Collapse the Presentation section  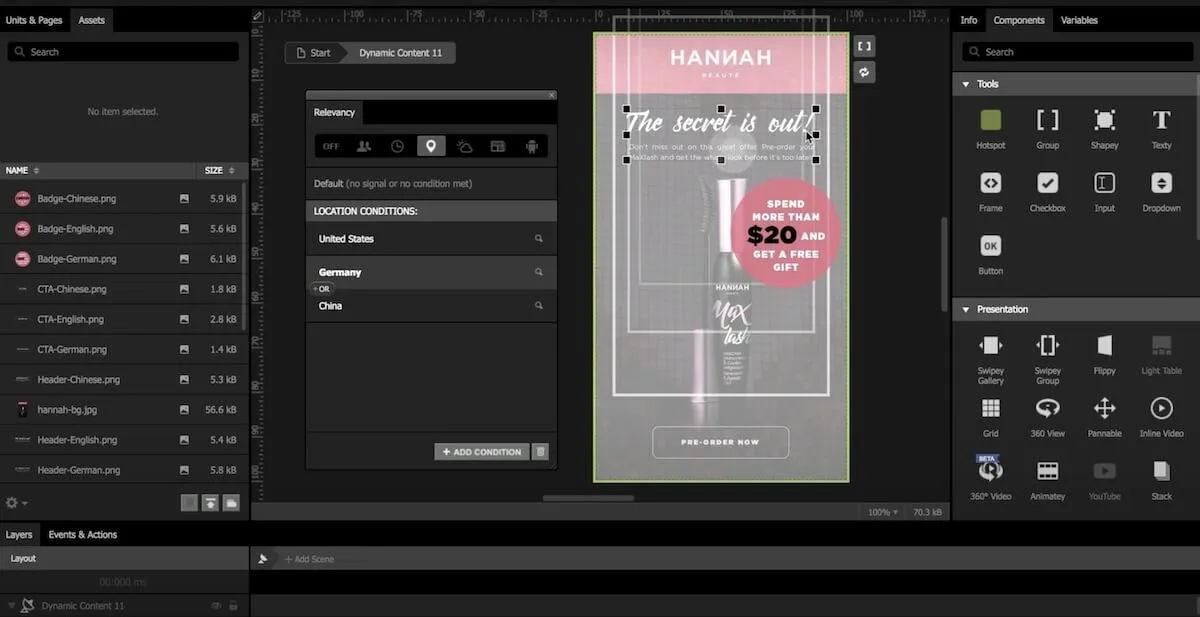(966, 309)
